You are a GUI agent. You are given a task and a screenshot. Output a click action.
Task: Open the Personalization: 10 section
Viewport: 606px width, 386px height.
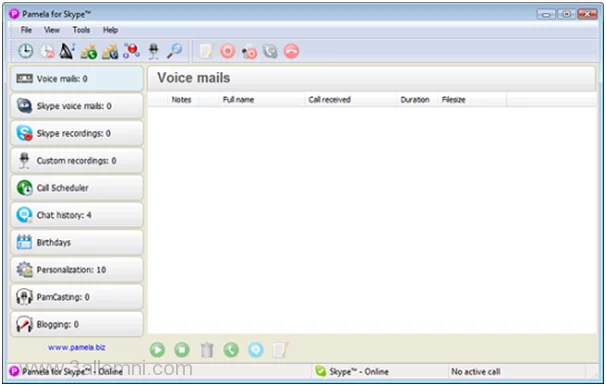[x=77, y=270]
